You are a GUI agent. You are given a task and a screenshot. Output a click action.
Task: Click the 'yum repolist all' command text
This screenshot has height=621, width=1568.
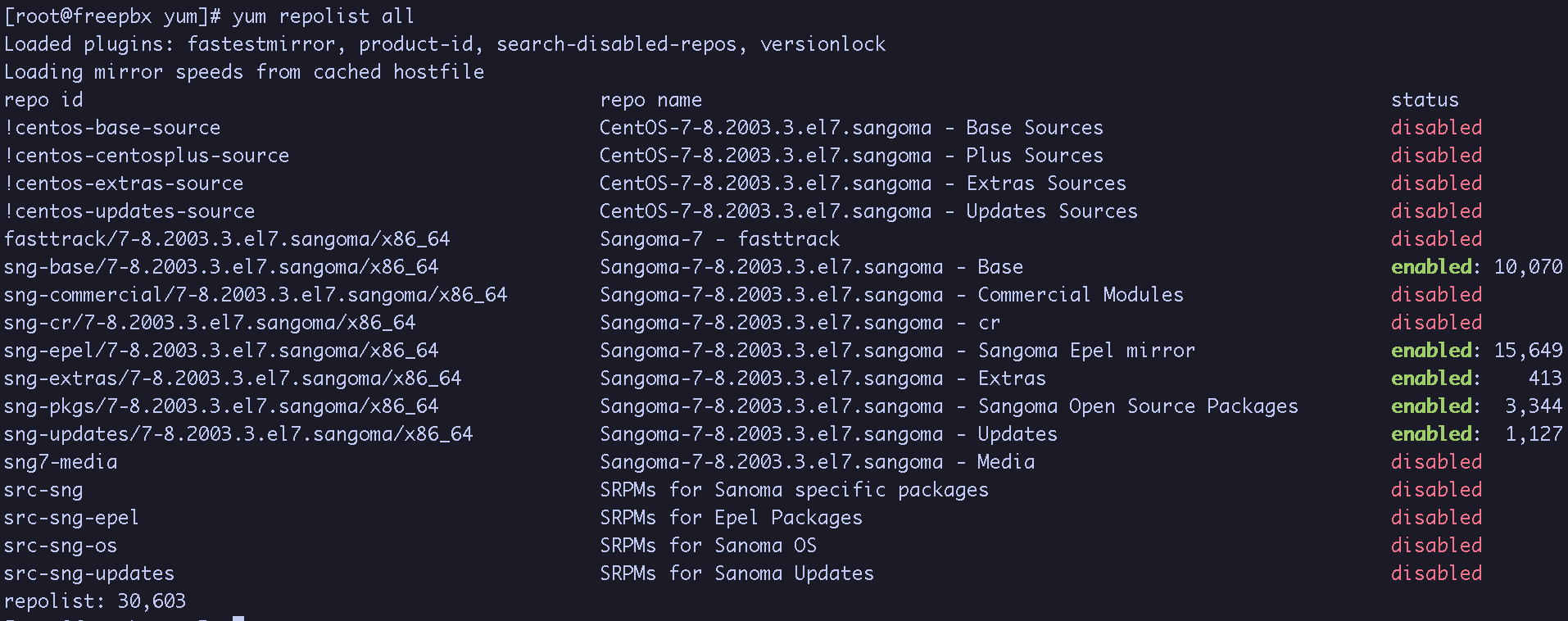[324, 16]
